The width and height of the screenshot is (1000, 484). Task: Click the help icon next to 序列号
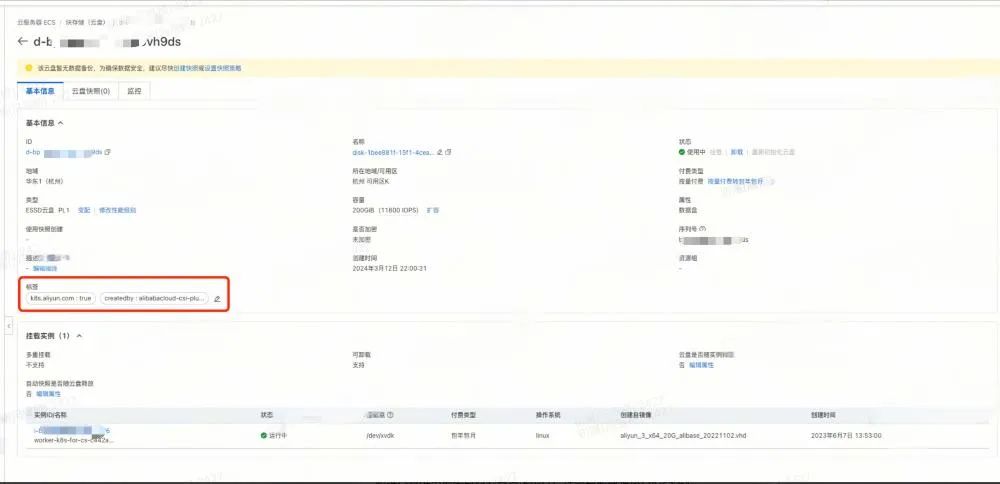(x=703, y=228)
